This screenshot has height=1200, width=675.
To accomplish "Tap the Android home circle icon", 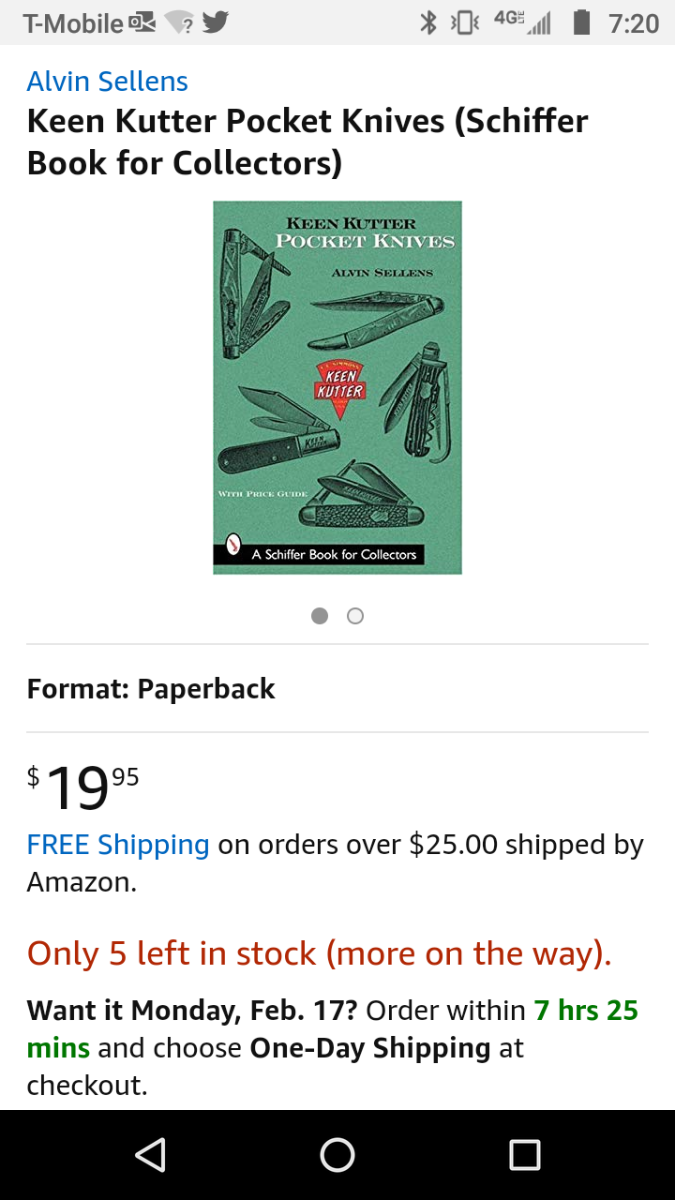I will pyautogui.click(x=337, y=1155).
